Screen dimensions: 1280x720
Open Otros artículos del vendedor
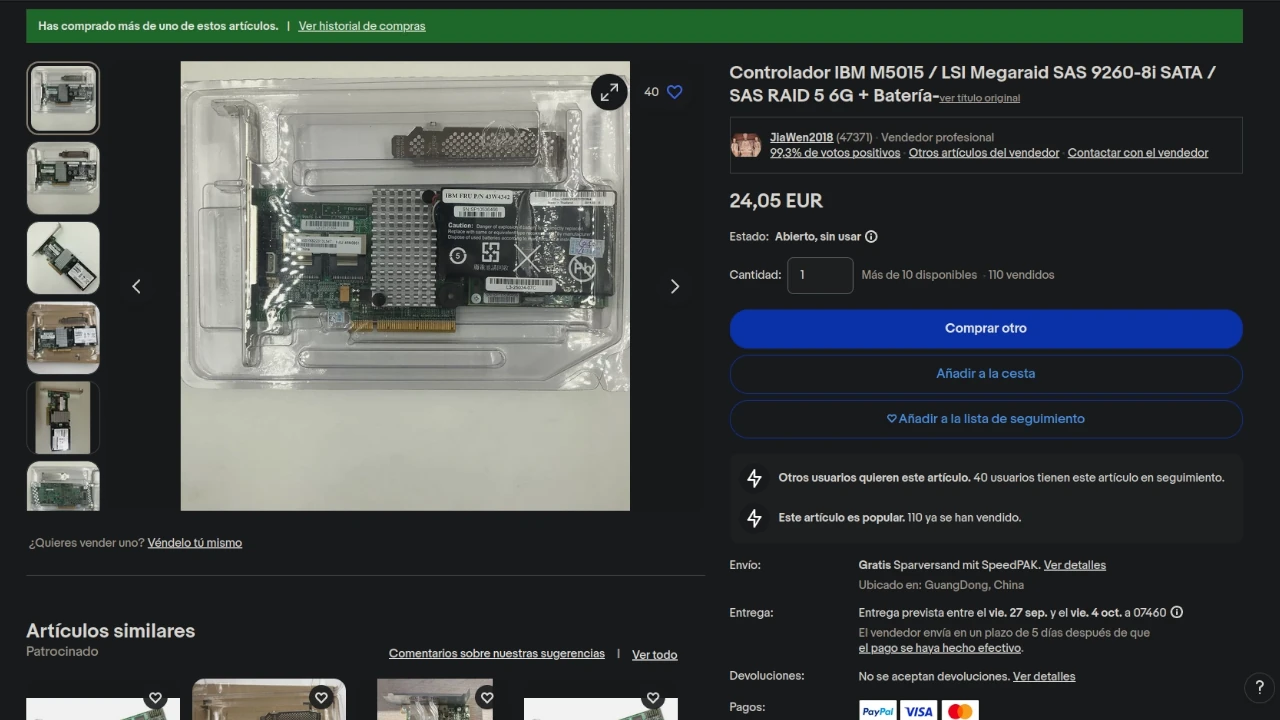(984, 153)
